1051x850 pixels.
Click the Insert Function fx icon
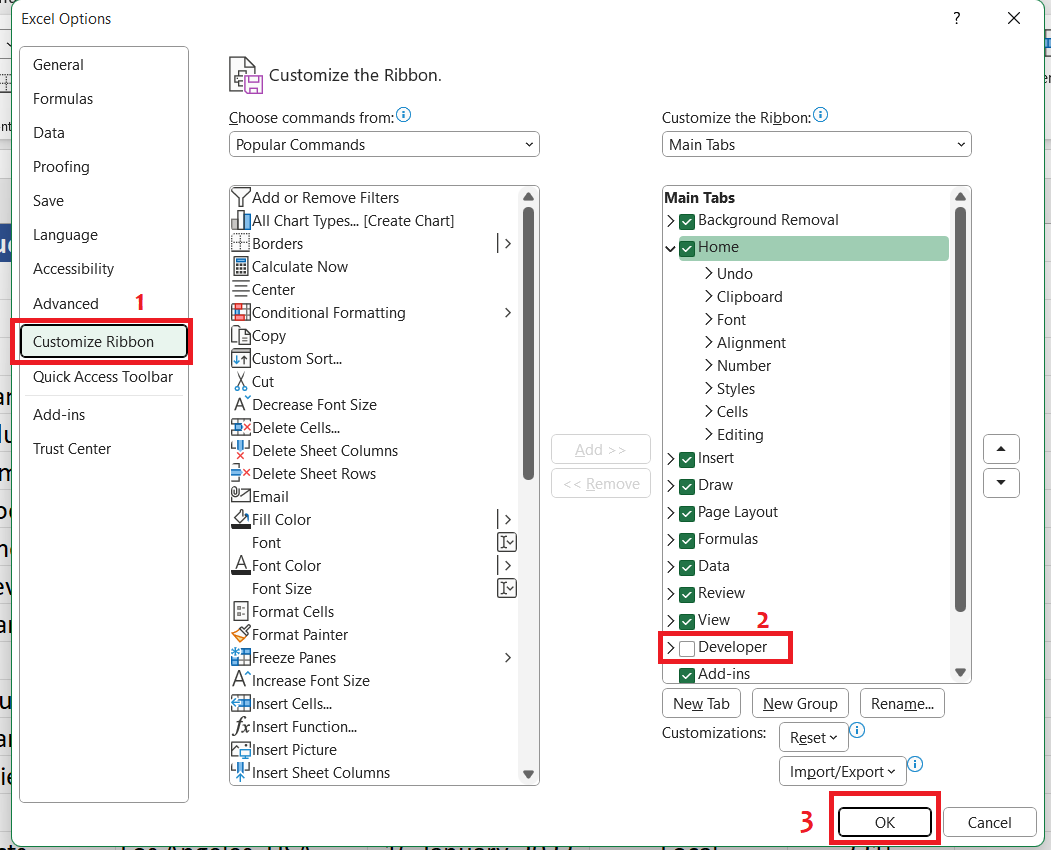[x=241, y=727]
